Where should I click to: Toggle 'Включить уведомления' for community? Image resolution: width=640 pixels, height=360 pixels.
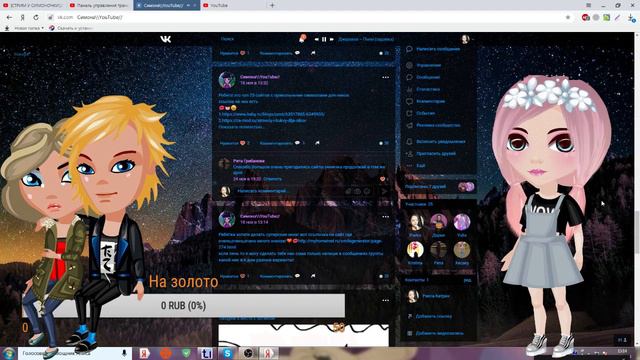click(x=441, y=142)
